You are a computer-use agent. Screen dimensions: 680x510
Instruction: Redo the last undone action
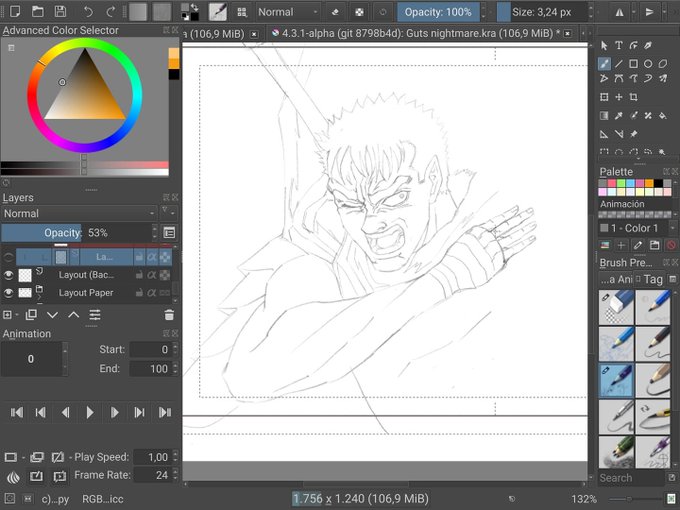click(x=111, y=12)
